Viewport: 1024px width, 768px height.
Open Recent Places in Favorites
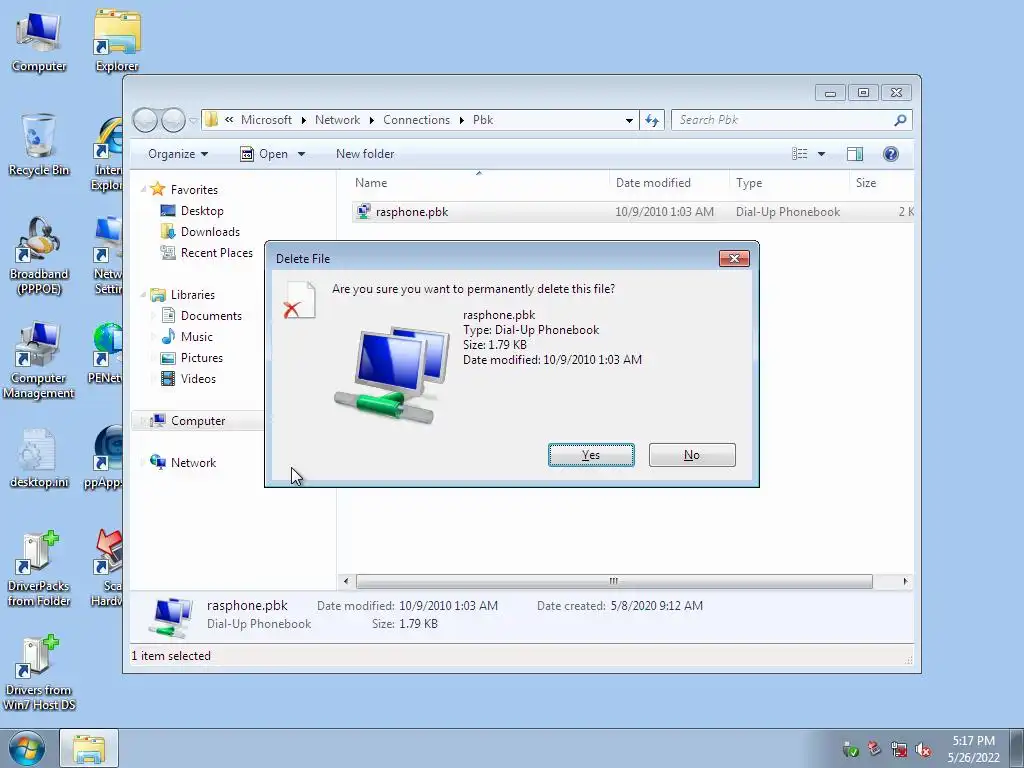tap(217, 253)
